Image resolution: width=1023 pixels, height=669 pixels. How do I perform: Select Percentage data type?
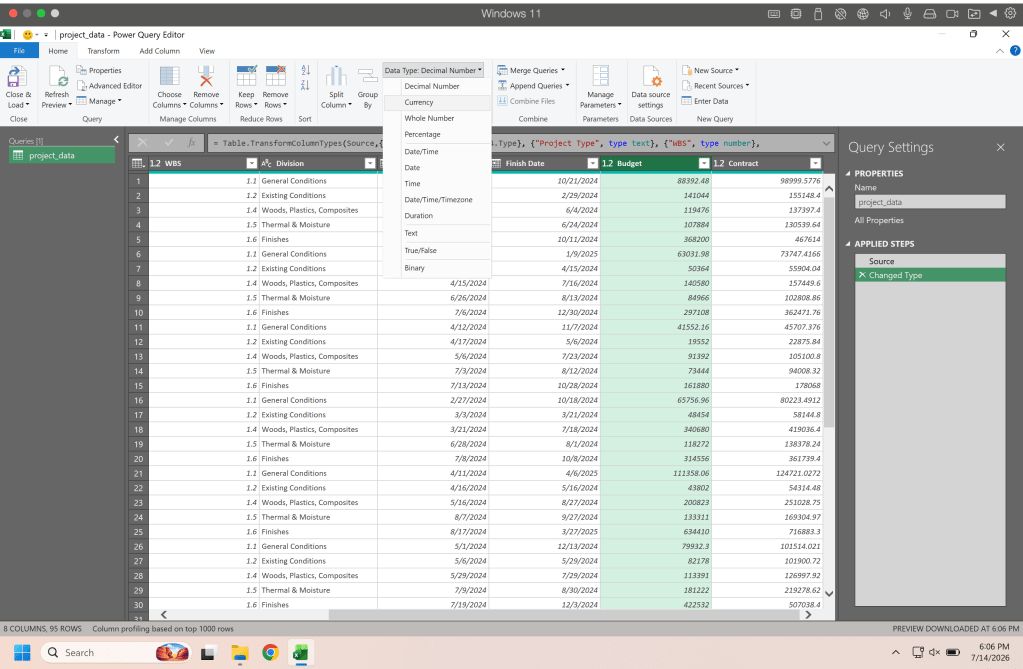tap(437, 134)
